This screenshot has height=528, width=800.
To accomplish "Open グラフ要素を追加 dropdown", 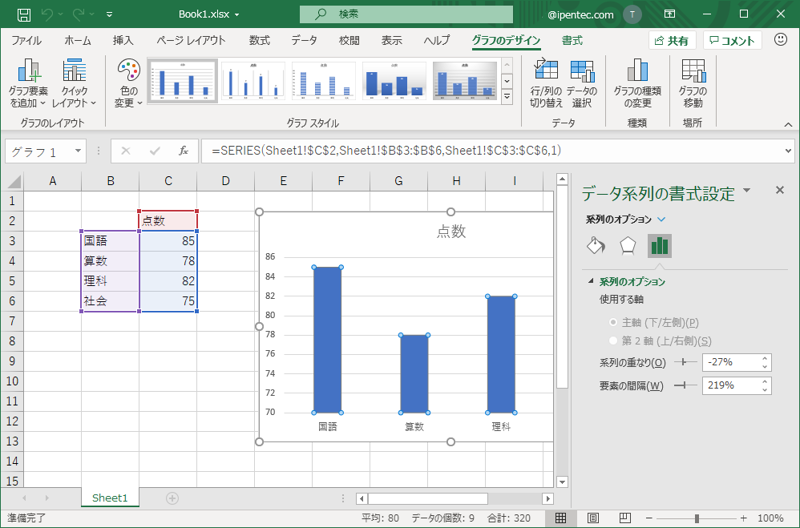I will (x=28, y=83).
